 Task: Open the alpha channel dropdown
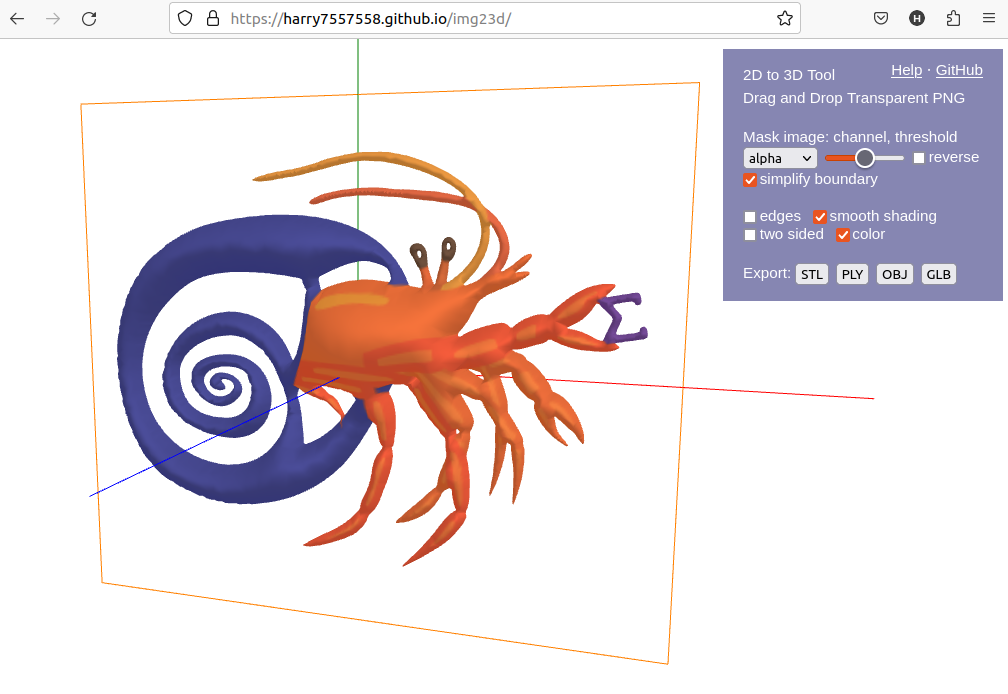click(x=780, y=157)
